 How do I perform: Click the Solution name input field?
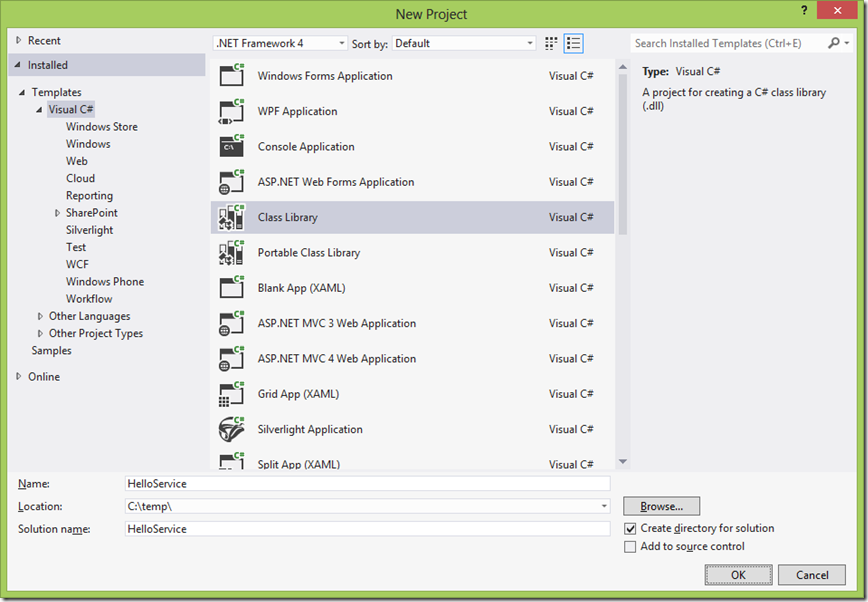click(x=368, y=529)
